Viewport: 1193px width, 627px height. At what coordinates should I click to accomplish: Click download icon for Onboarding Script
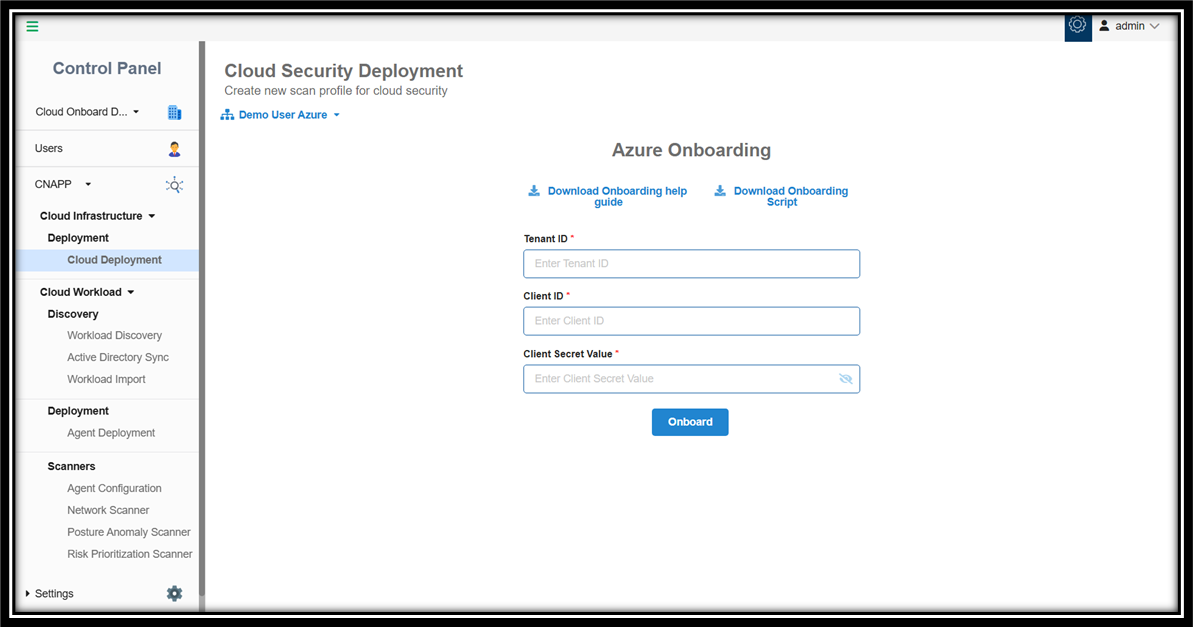coord(720,191)
